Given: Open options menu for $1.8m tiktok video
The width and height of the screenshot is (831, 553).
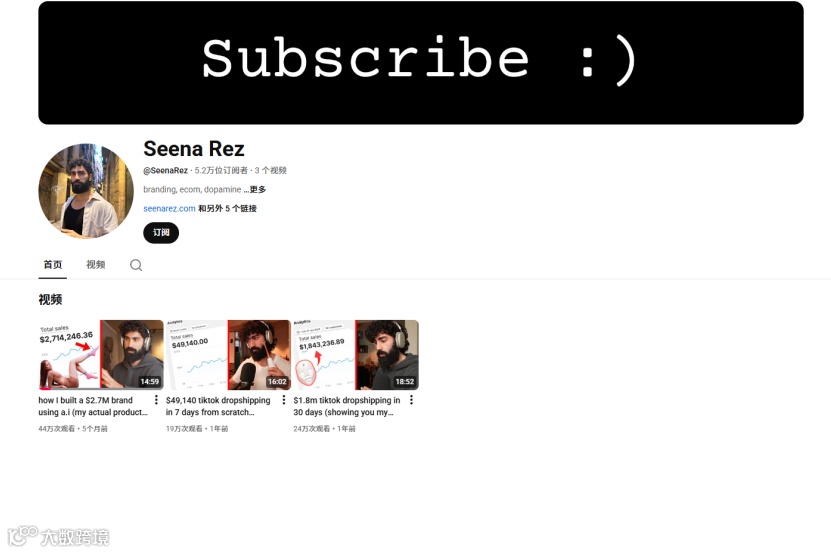Looking at the screenshot, I should pyautogui.click(x=411, y=400).
